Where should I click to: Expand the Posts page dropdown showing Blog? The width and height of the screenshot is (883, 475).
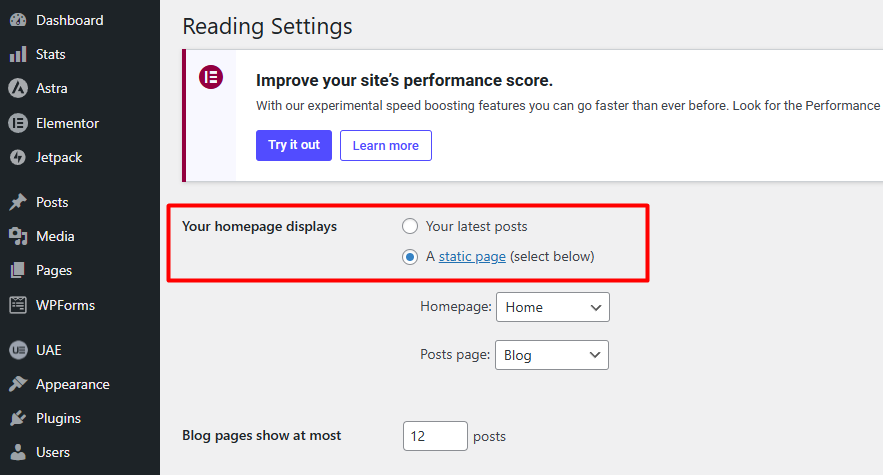click(x=552, y=355)
